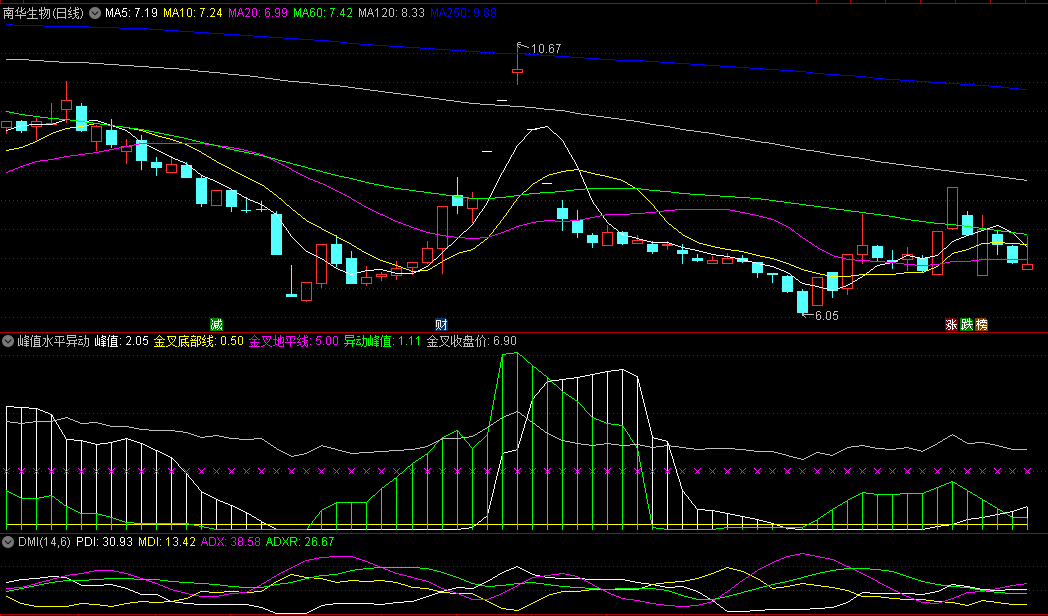Expand the 峰值水平异动 indicator dropdown
This screenshot has width=1048, height=616.
[x=8, y=341]
